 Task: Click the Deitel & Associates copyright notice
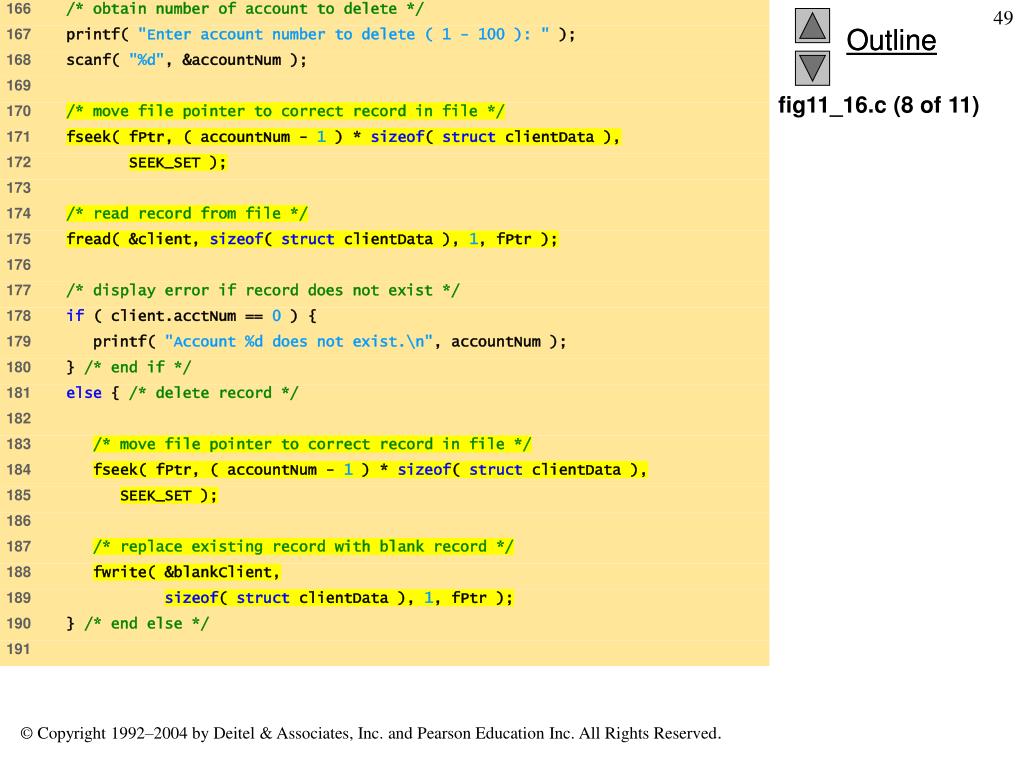coord(371,733)
